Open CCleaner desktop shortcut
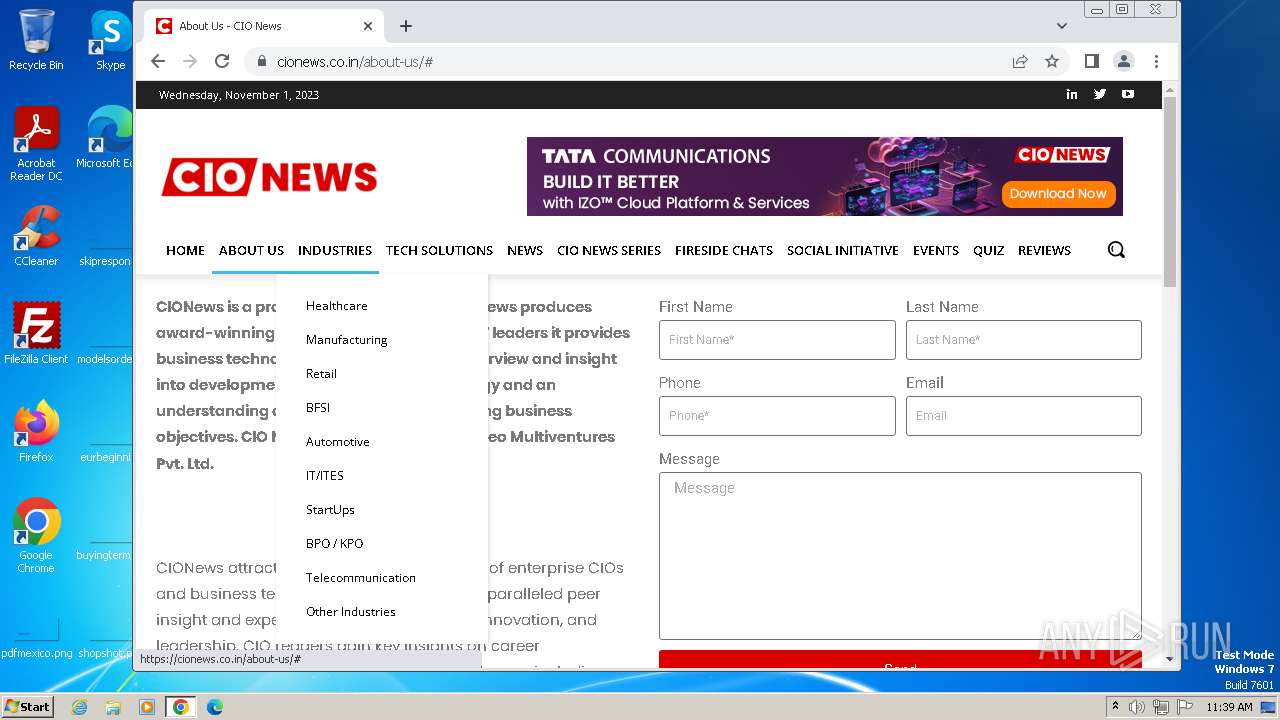 click(36, 236)
